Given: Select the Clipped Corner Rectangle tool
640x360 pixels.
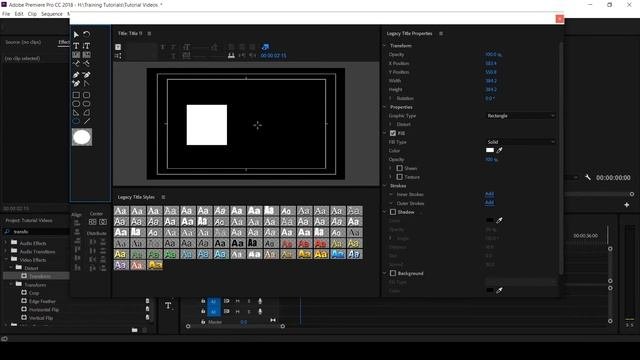Looking at the screenshot, I should click(x=76, y=104).
